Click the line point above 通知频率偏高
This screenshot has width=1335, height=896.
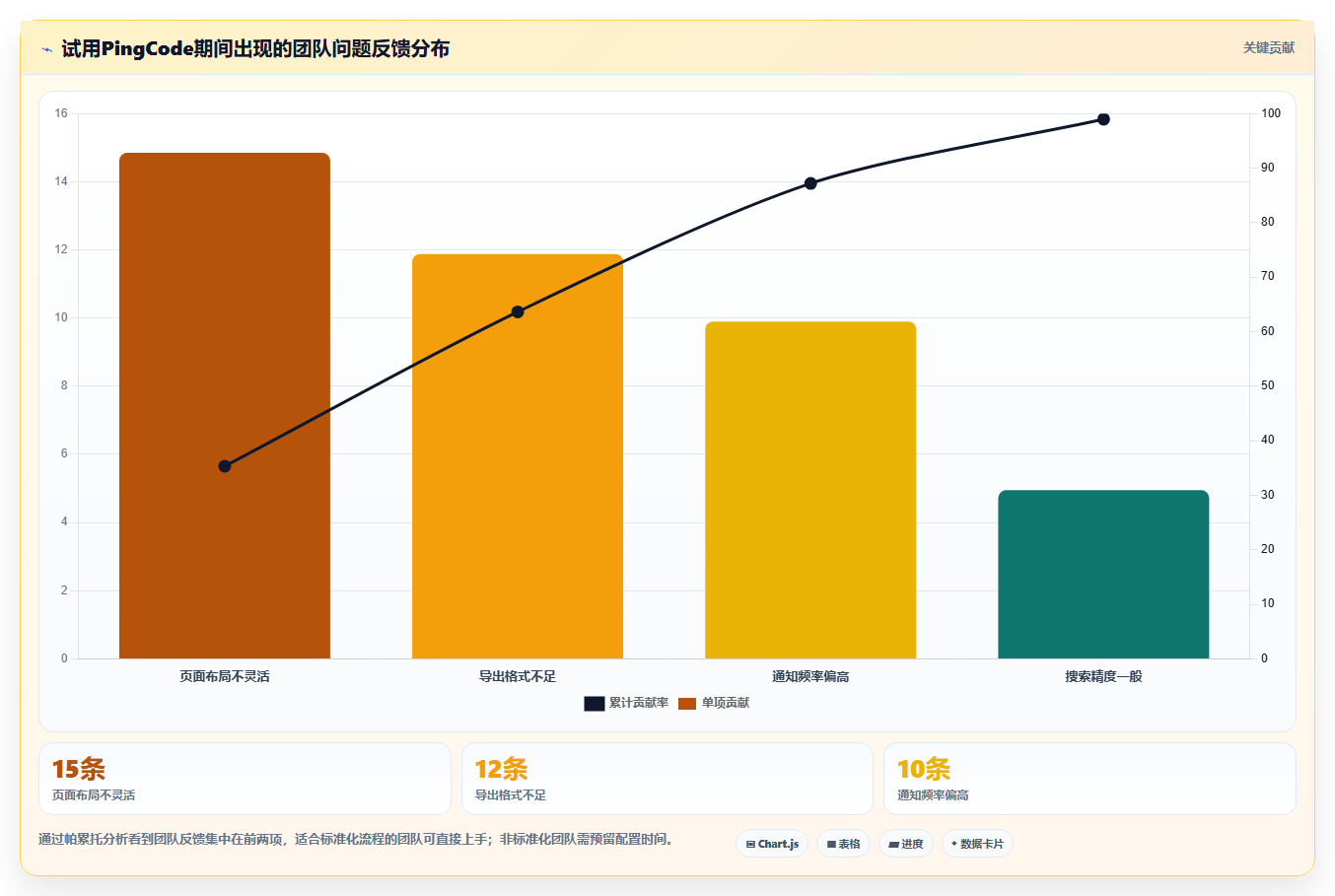[x=810, y=183]
